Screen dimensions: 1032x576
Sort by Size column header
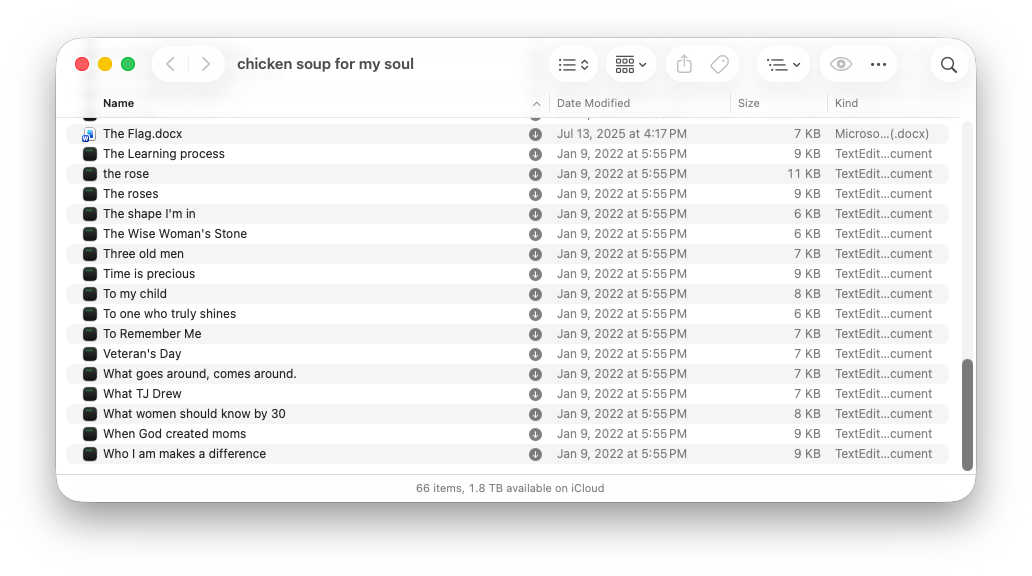tap(748, 103)
